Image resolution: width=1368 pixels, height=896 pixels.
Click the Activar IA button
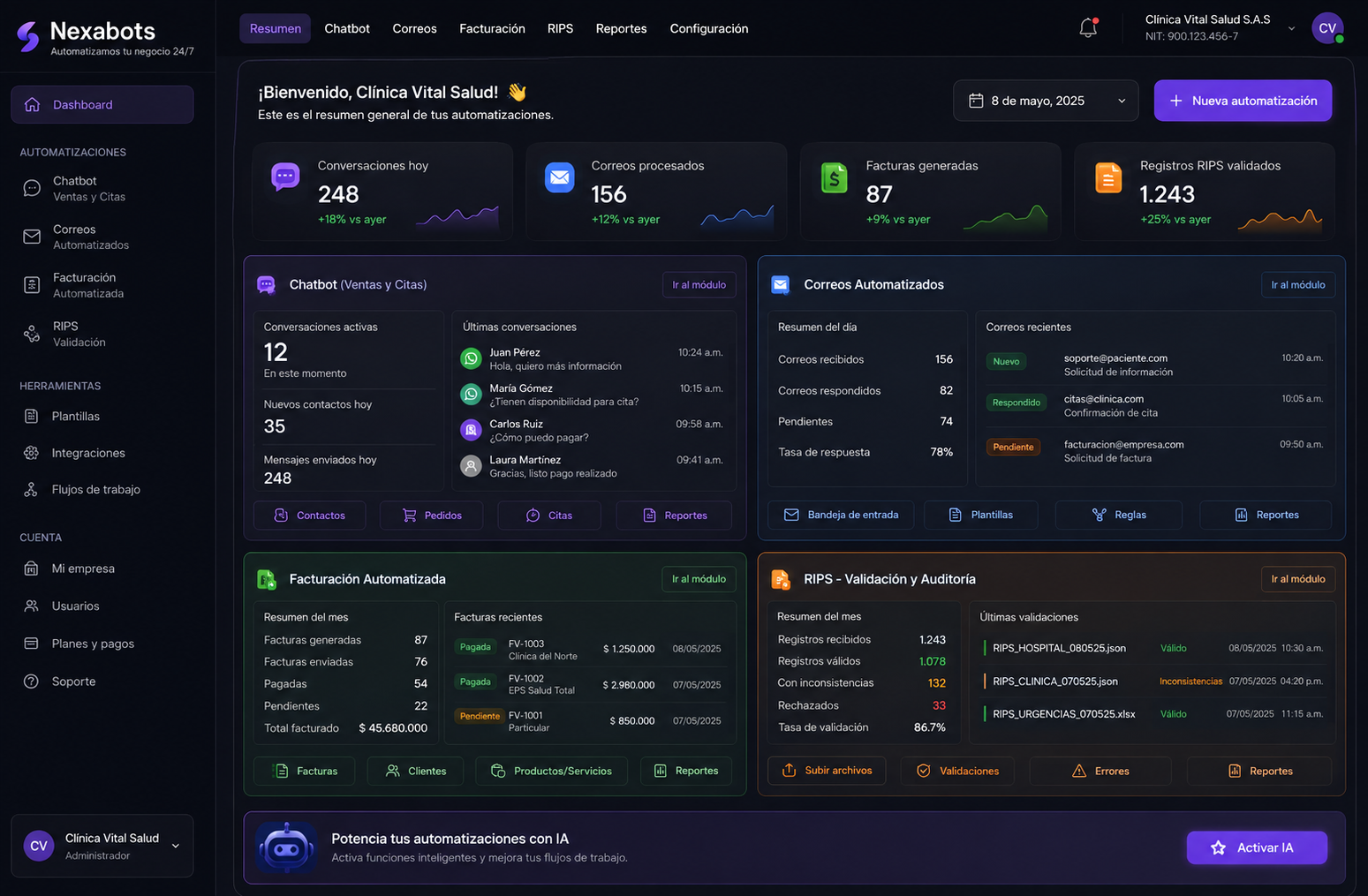click(1257, 847)
